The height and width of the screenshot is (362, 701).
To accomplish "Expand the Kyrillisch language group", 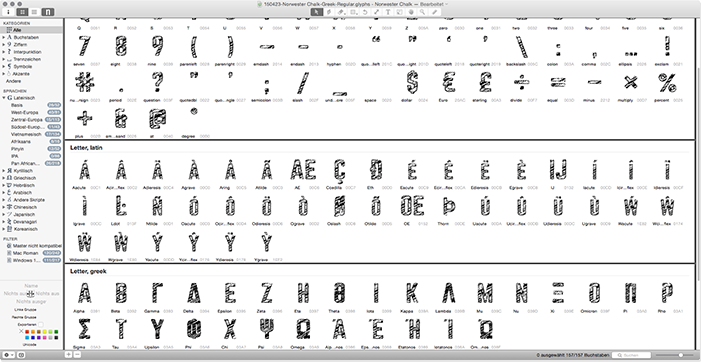I will (x=4, y=171).
